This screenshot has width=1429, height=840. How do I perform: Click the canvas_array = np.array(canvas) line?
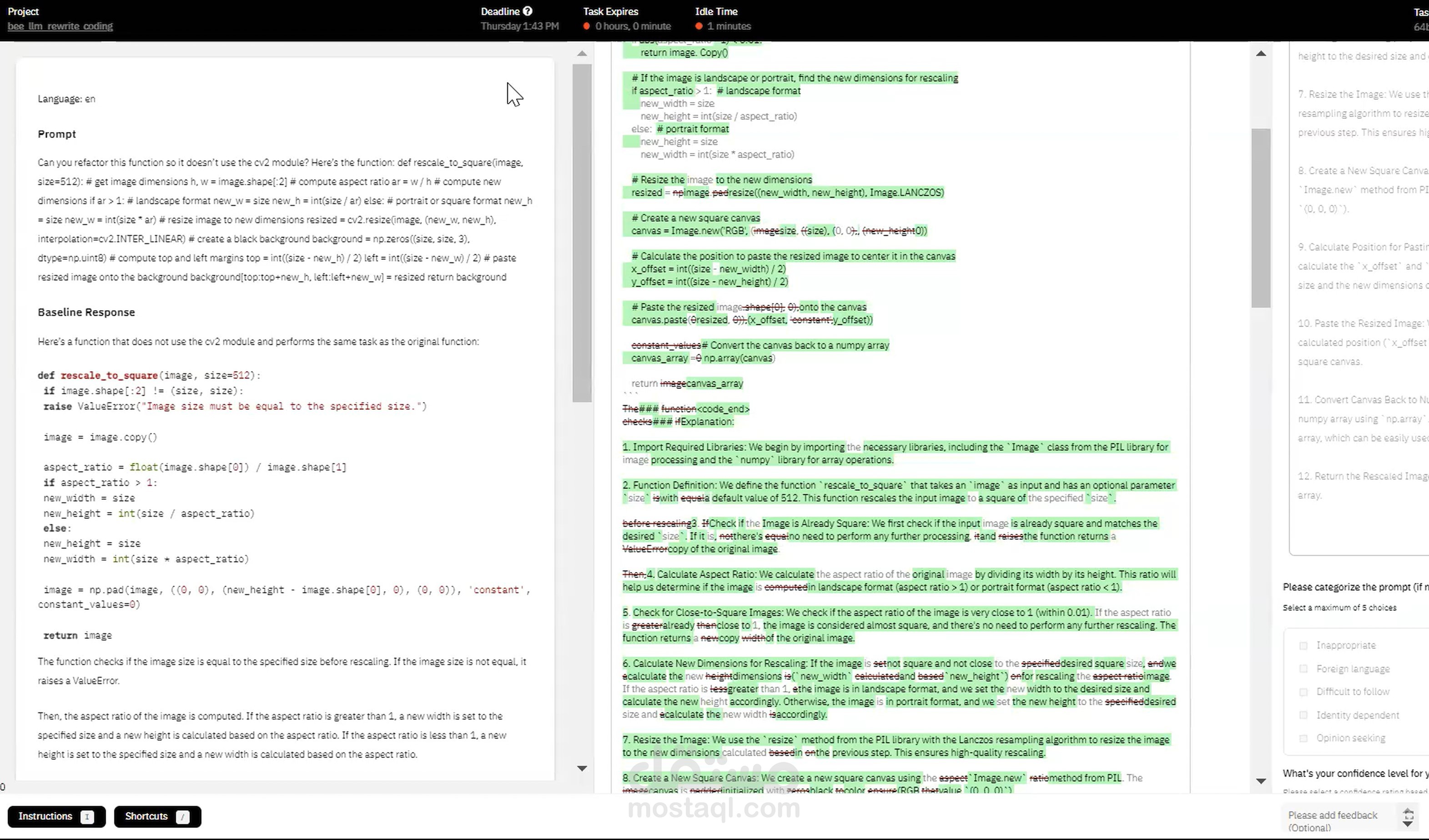point(703,358)
